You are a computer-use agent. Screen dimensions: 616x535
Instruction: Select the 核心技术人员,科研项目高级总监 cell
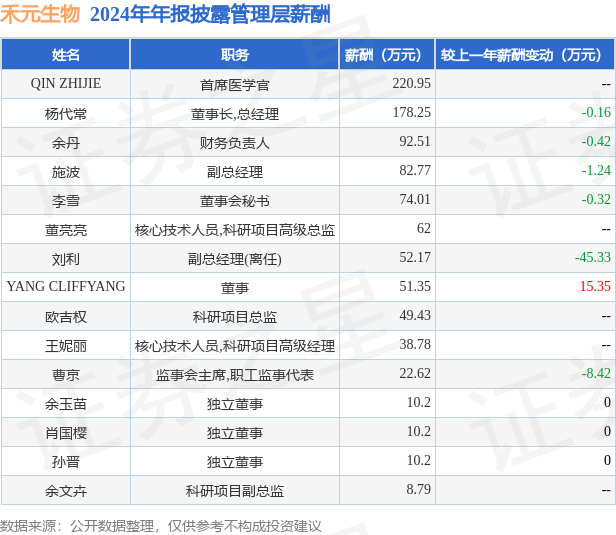pyautogui.click(x=235, y=230)
